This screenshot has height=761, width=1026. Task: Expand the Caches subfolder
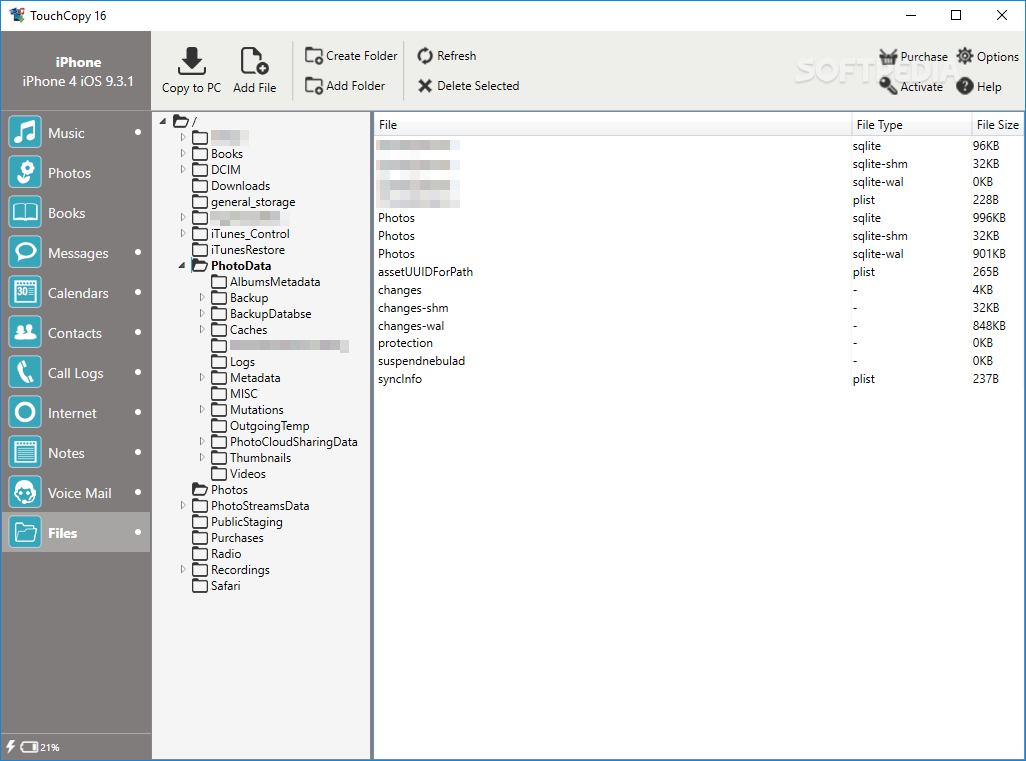[202, 329]
